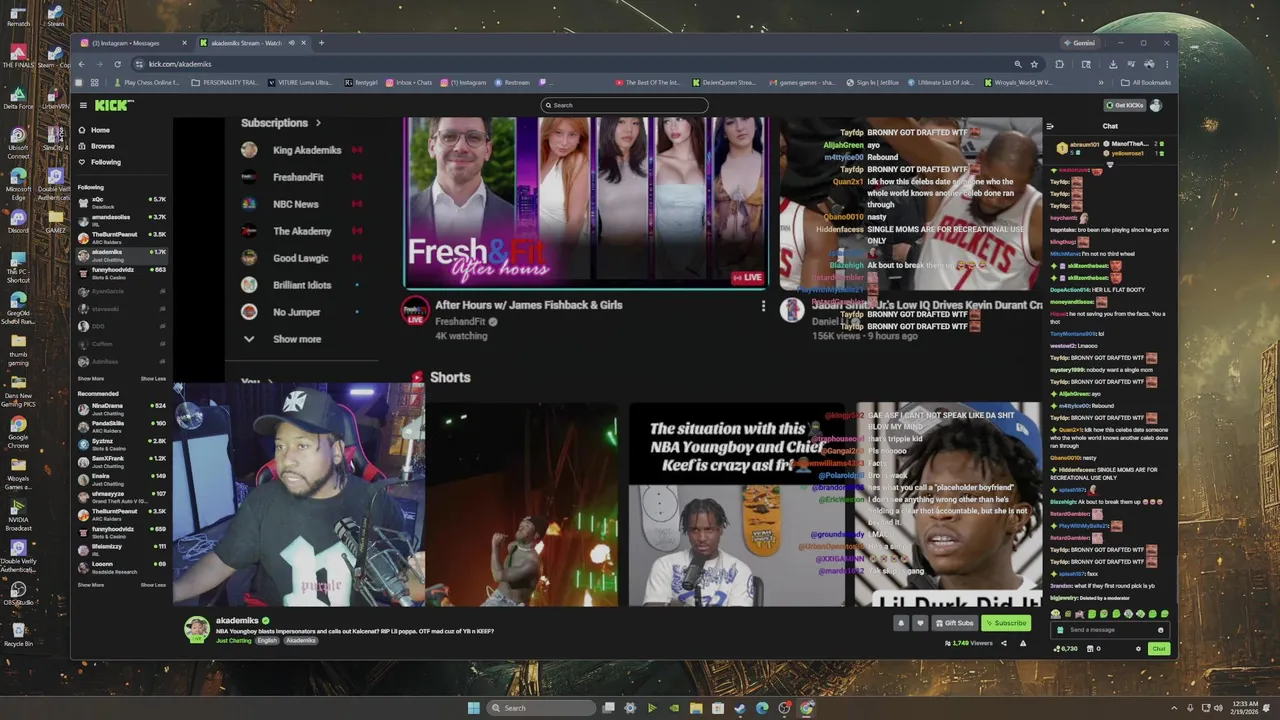The width and height of the screenshot is (1280, 720).
Task: Click the notification bell icon under the stream
Action: [900, 623]
